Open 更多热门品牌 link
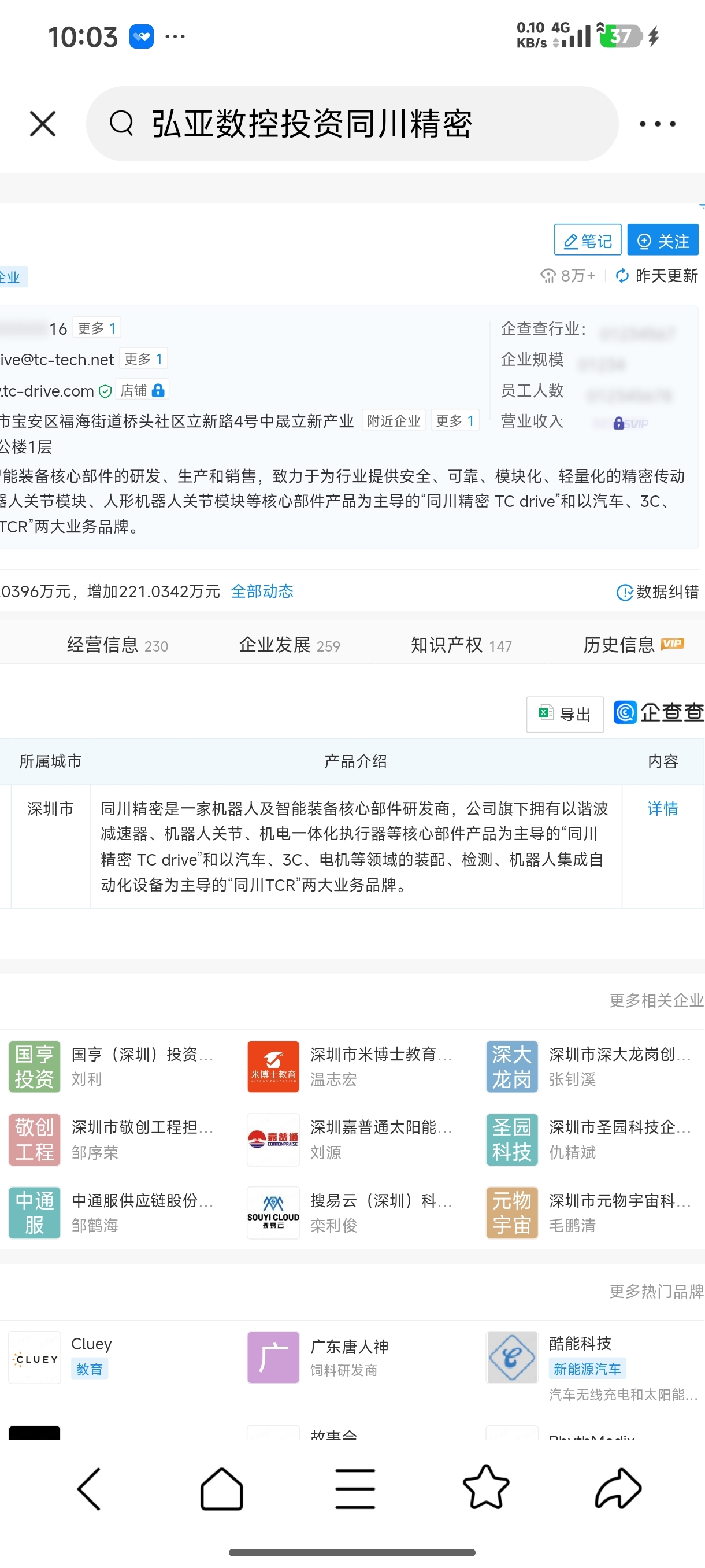This screenshot has width=705, height=1568. pos(656,1291)
